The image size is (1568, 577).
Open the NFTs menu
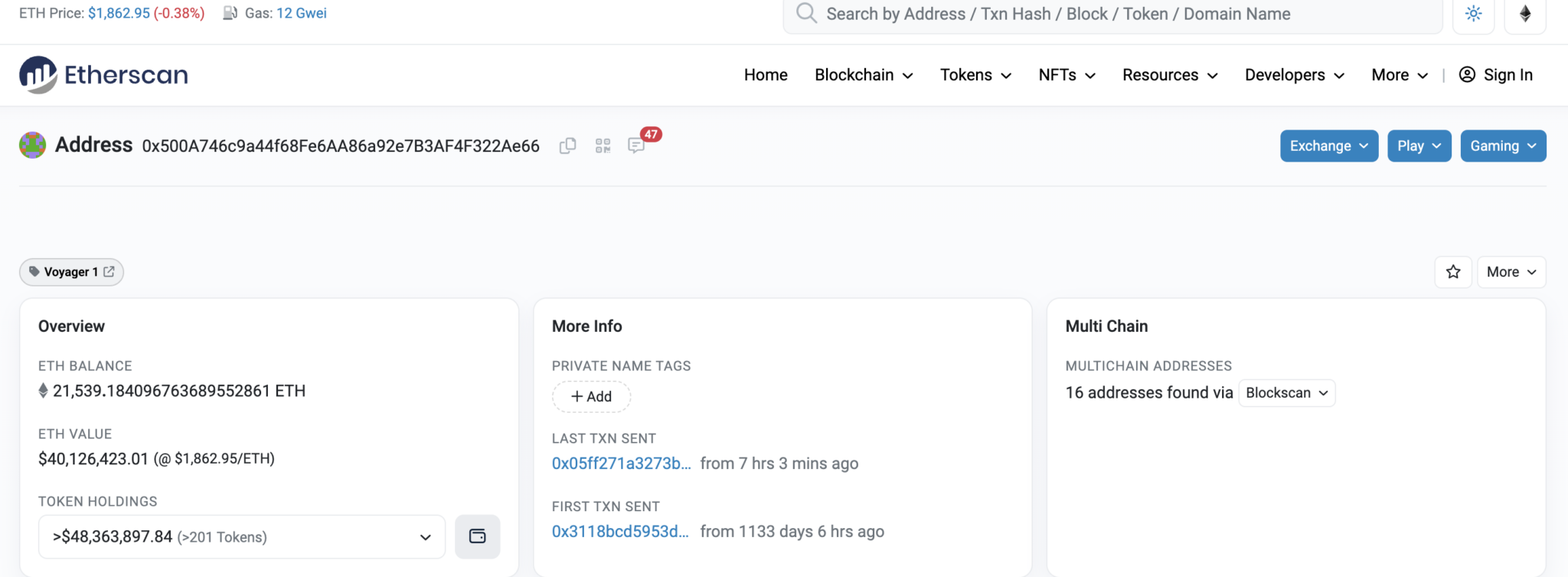[1067, 74]
